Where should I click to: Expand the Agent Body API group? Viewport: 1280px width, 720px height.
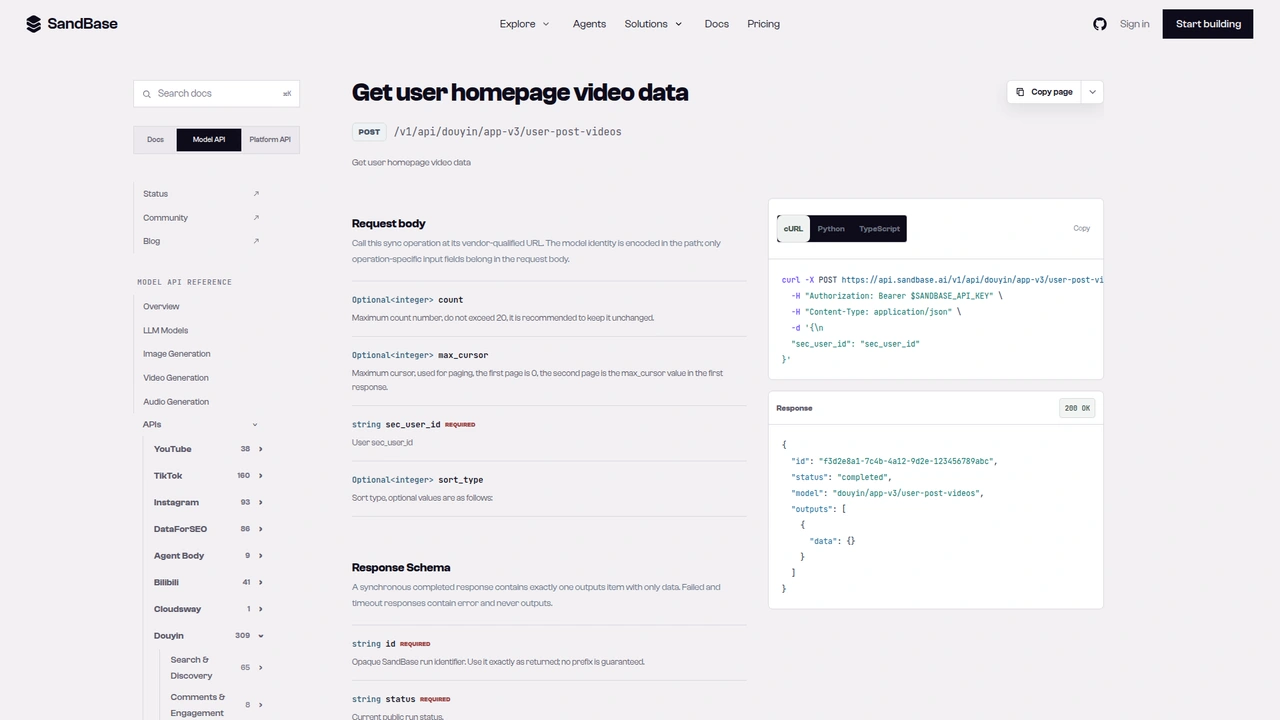click(261, 556)
